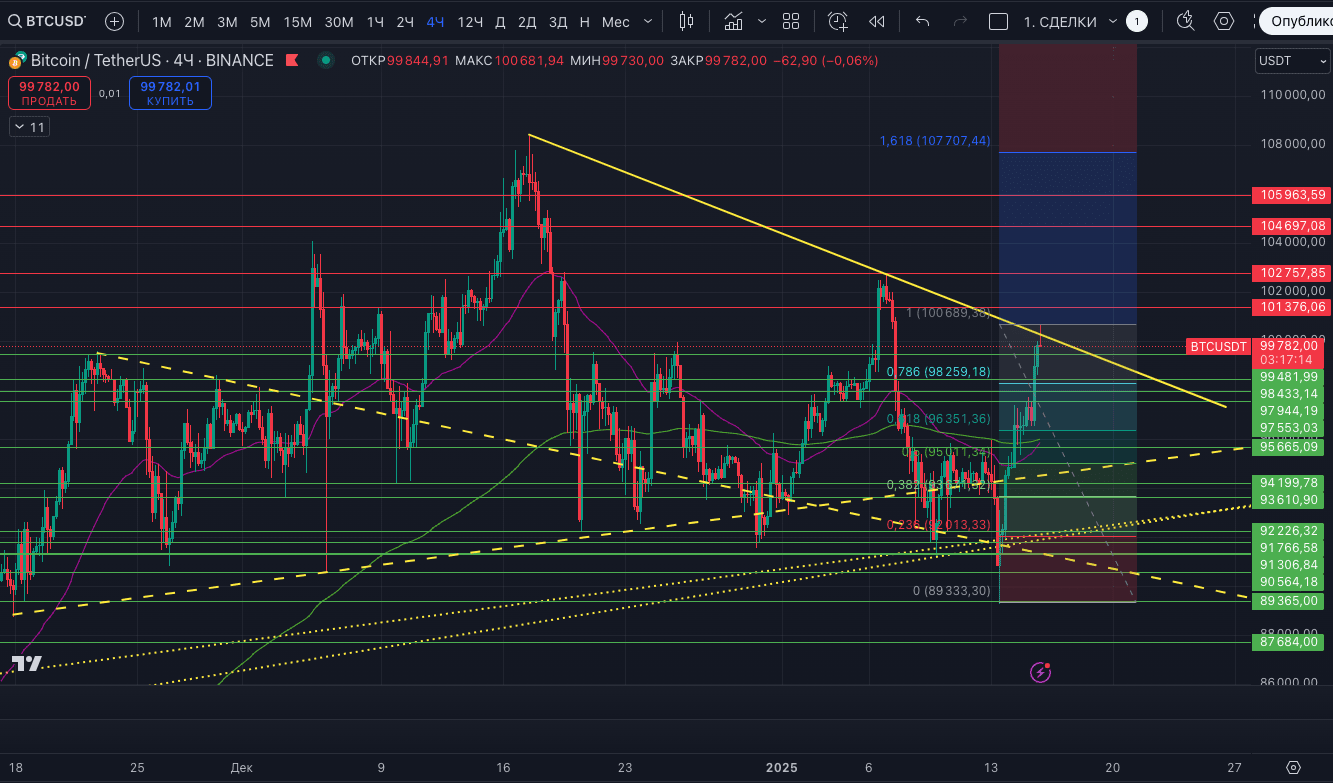
Task: Start bar replay with rewind icon
Action: point(877,21)
